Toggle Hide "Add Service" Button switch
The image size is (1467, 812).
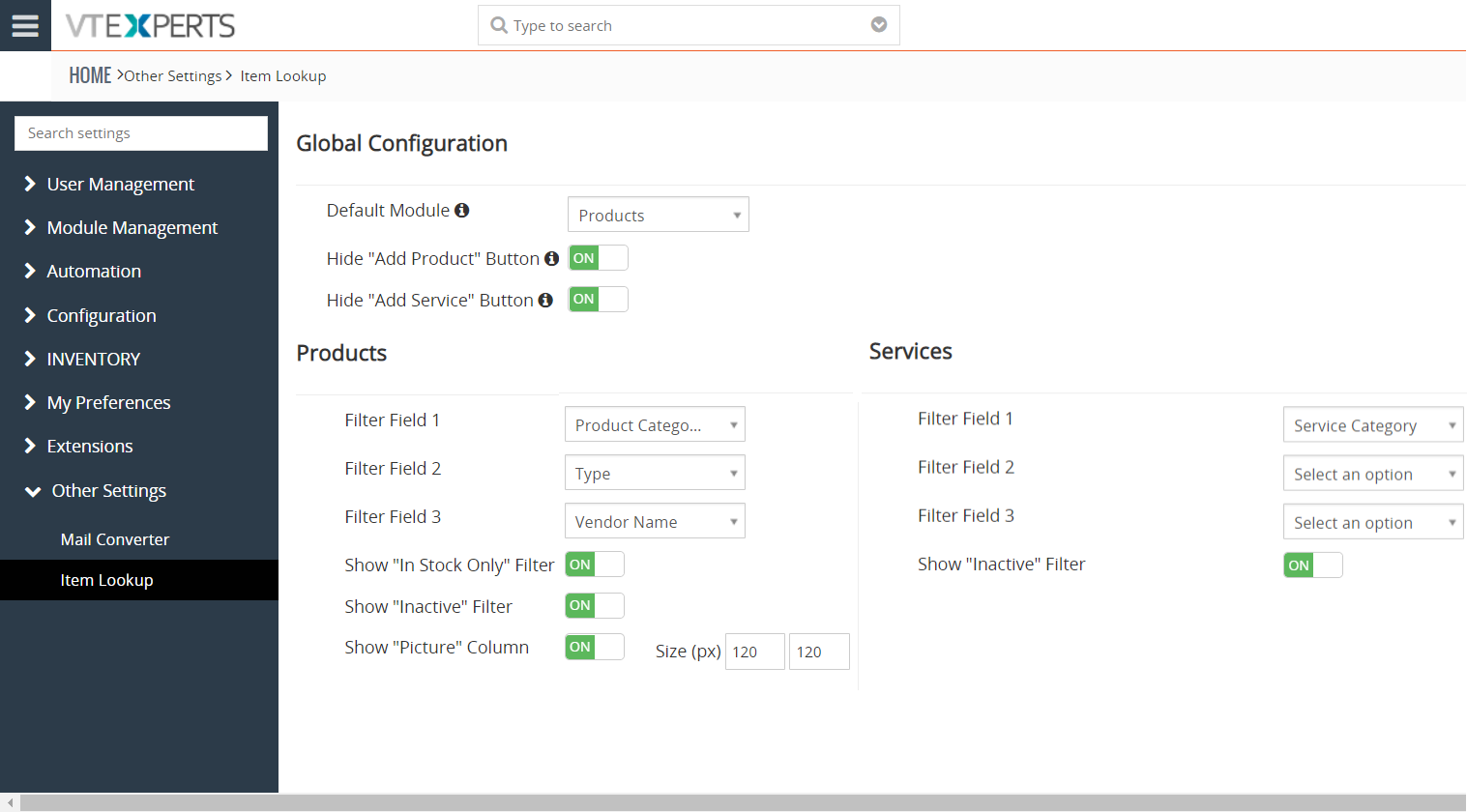(599, 300)
